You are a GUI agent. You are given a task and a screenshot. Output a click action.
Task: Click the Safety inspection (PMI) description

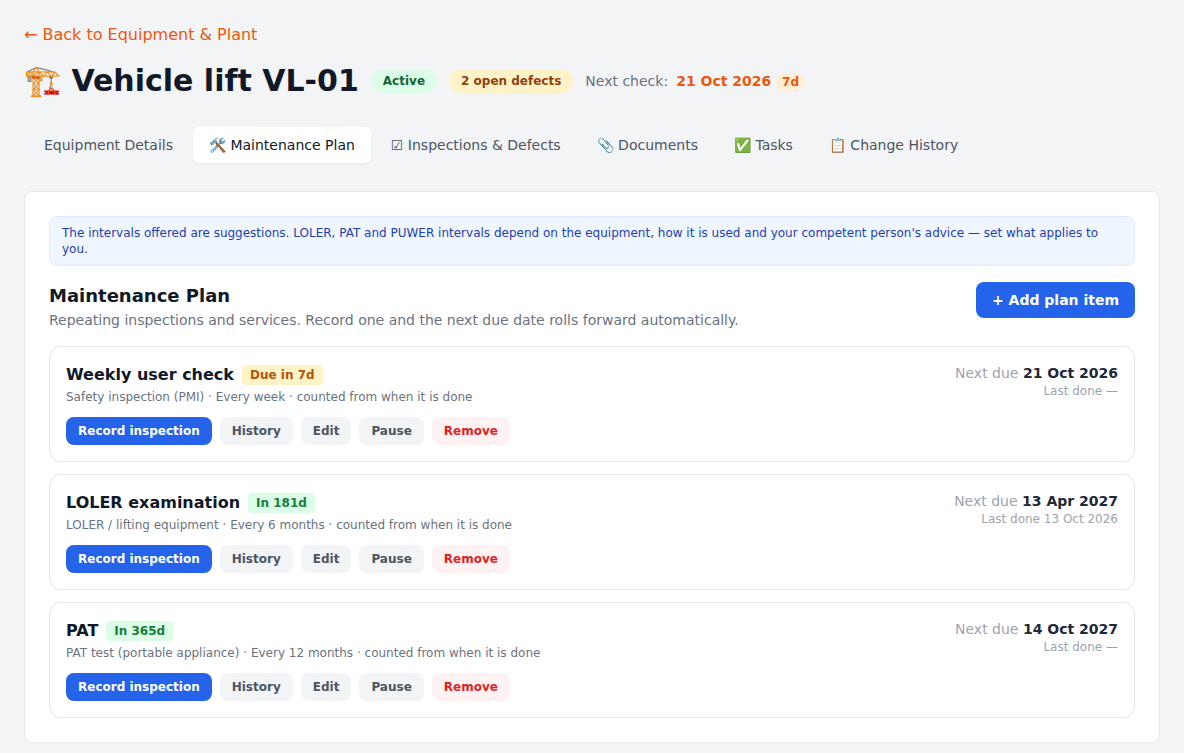click(269, 397)
